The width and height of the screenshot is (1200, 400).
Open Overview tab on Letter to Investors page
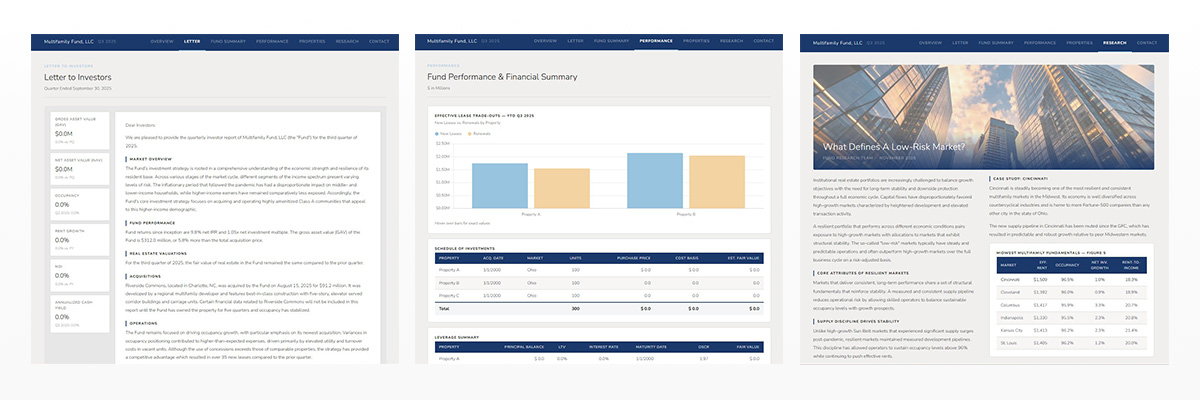click(x=162, y=42)
